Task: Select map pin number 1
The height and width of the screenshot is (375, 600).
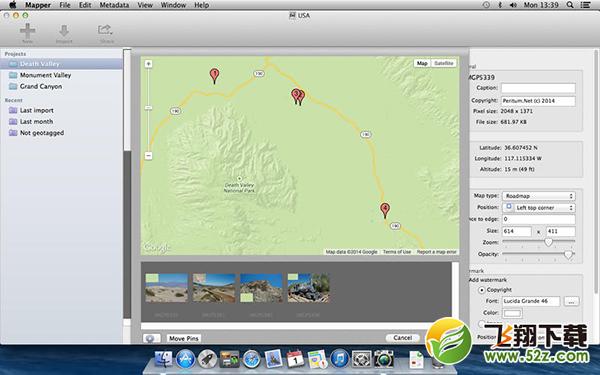Action: tap(214, 76)
